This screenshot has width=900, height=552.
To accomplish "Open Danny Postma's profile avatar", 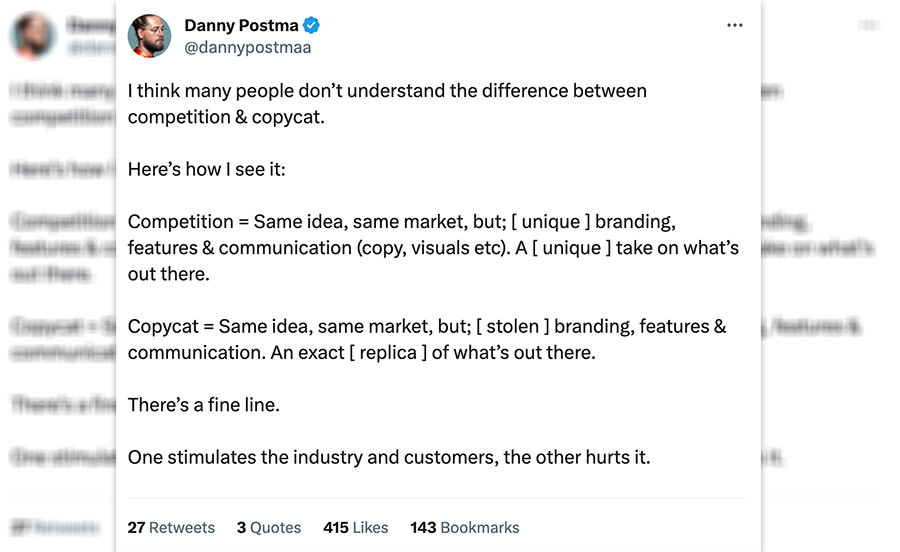I will tap(149, 36).
